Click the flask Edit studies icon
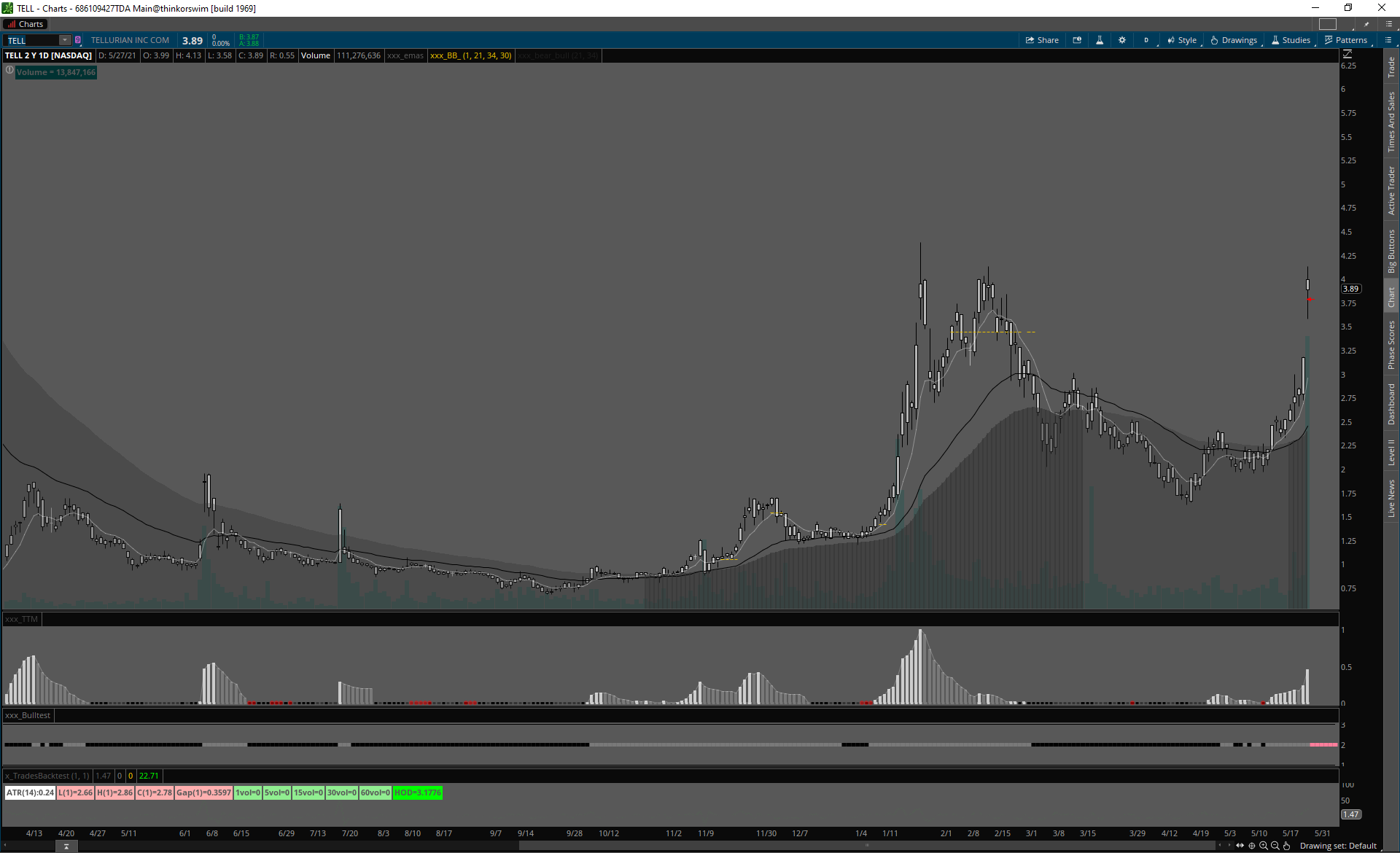The image size is (1400, 853). (1100, 40)
